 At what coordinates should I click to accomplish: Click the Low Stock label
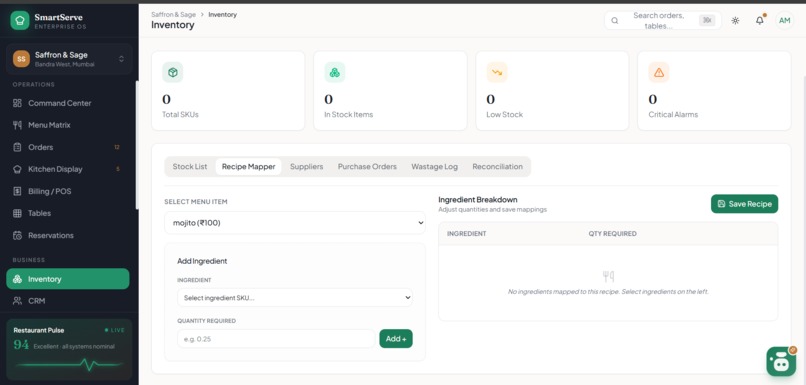click(504, 115)
